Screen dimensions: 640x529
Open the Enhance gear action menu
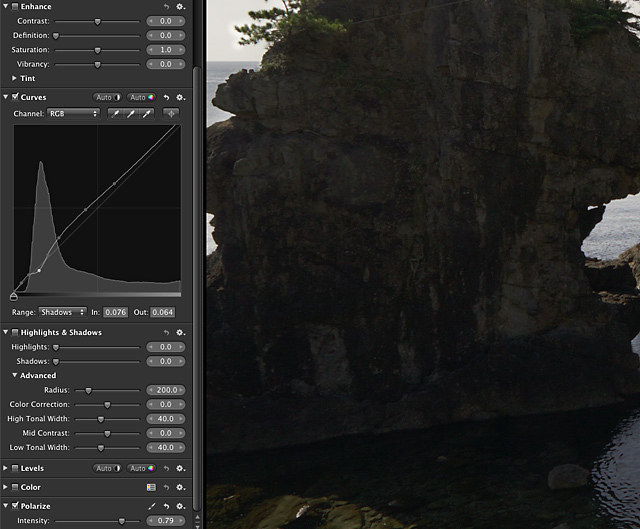(x=180, y=6)
